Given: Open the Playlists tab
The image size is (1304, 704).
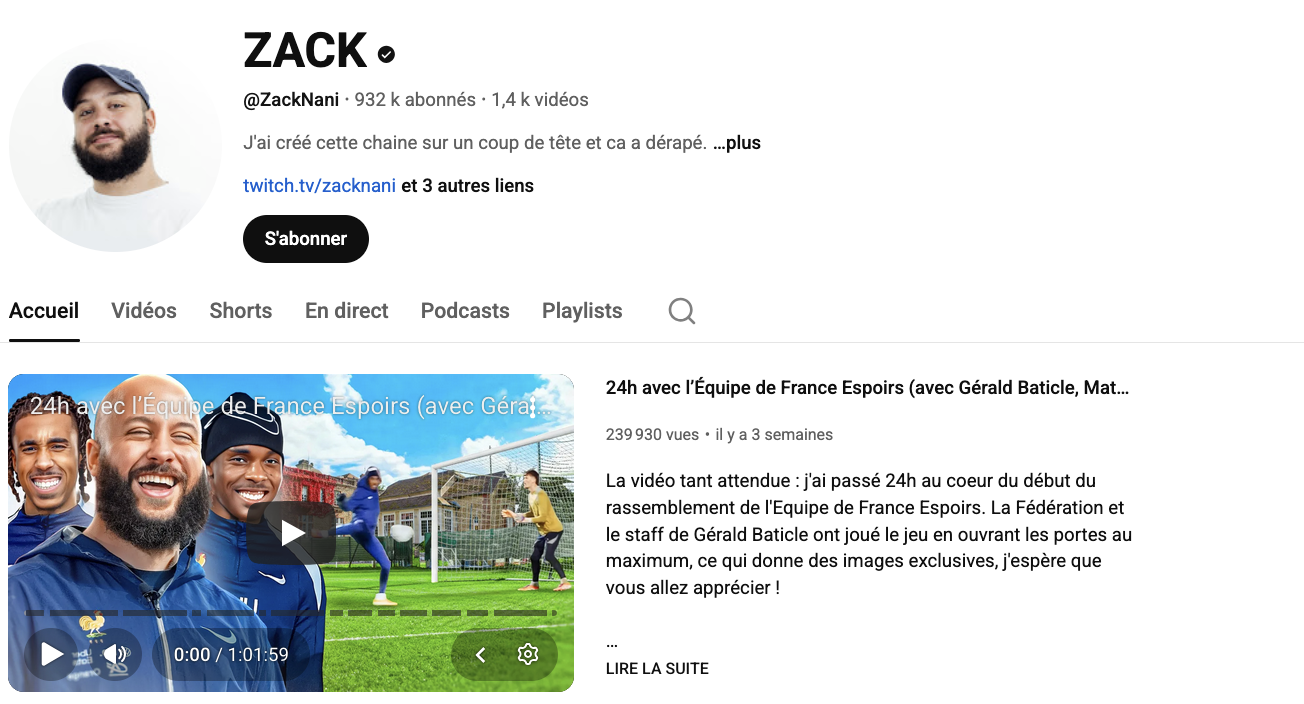Looking at the screenshot, I should point(582,311).
